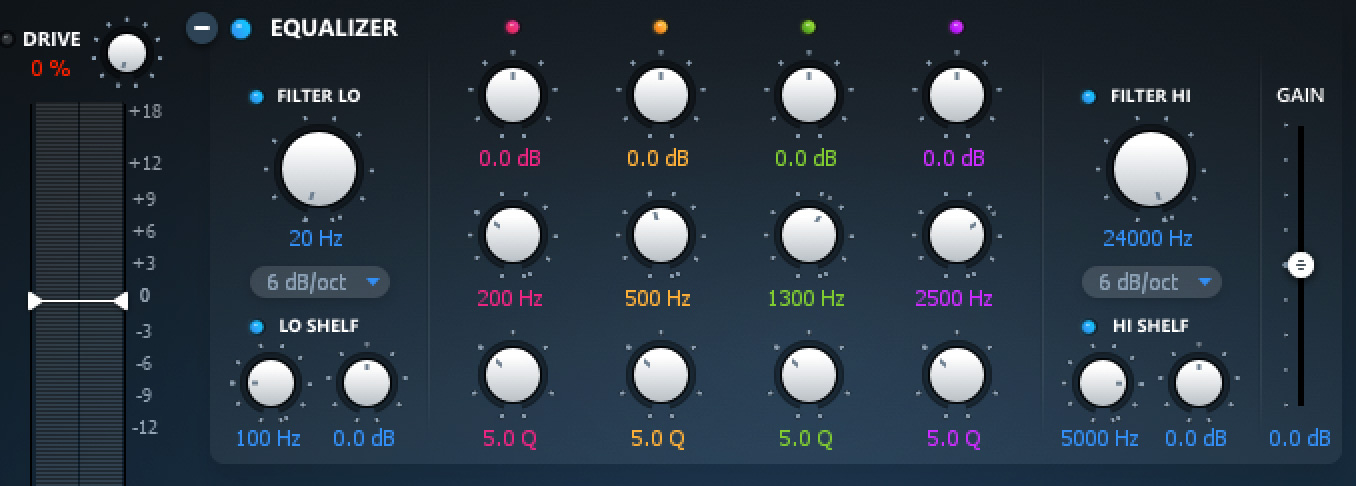Select the purple 0.0 dB gain value

pos(954,158)
